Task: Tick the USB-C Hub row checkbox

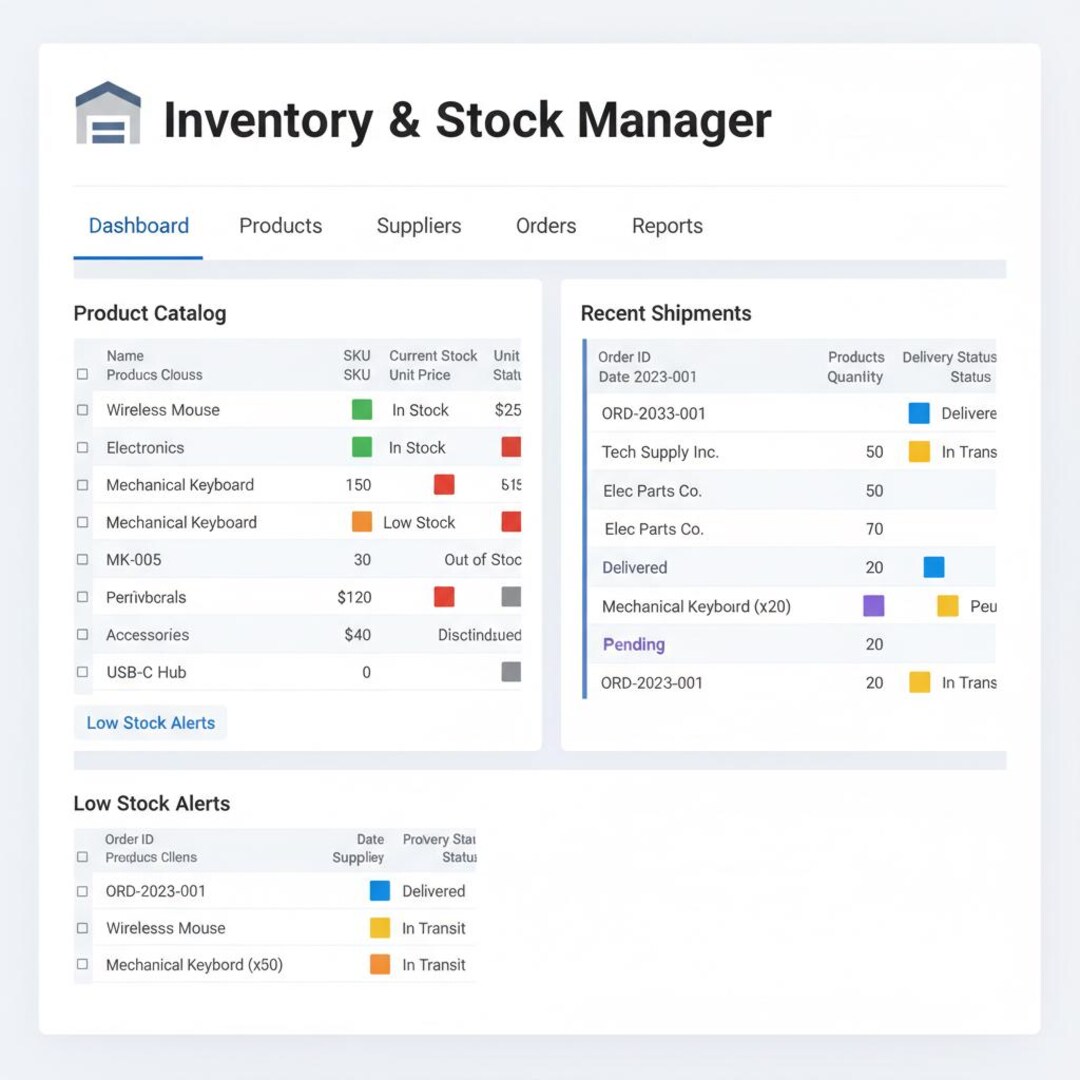Action: (x=83, y=672)
